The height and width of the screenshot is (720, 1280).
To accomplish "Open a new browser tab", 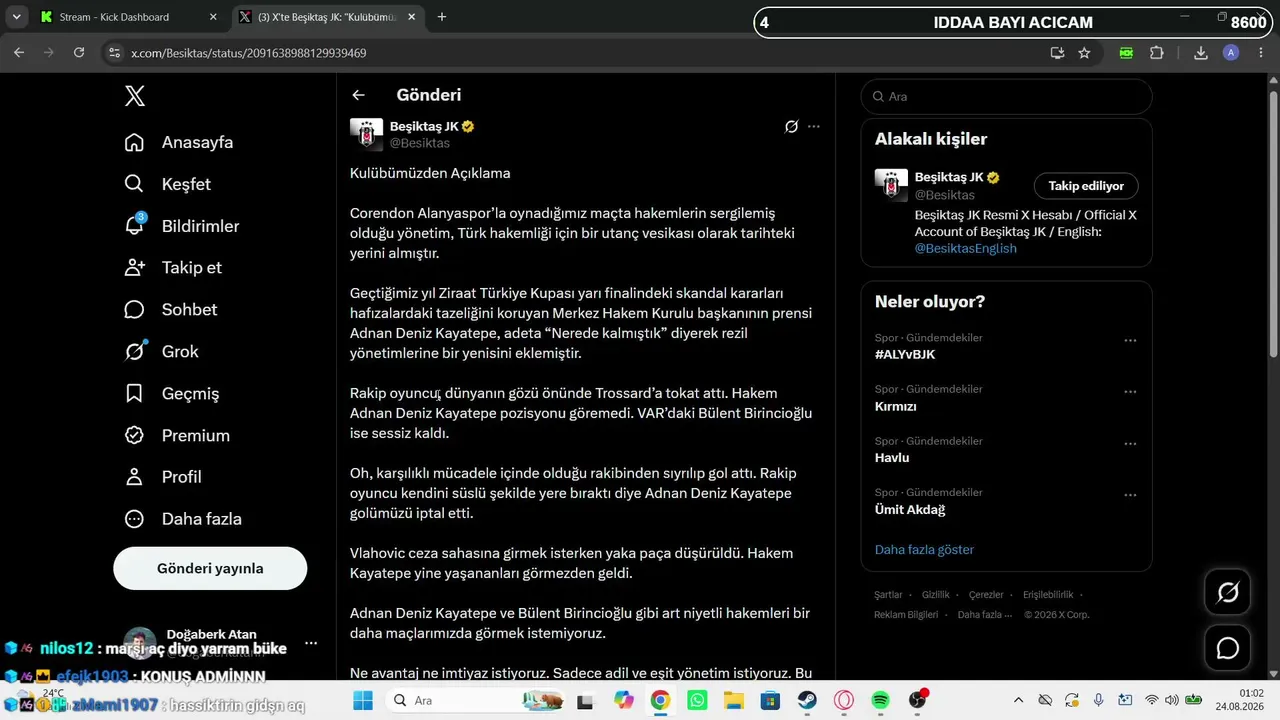I will pos(442,17).
